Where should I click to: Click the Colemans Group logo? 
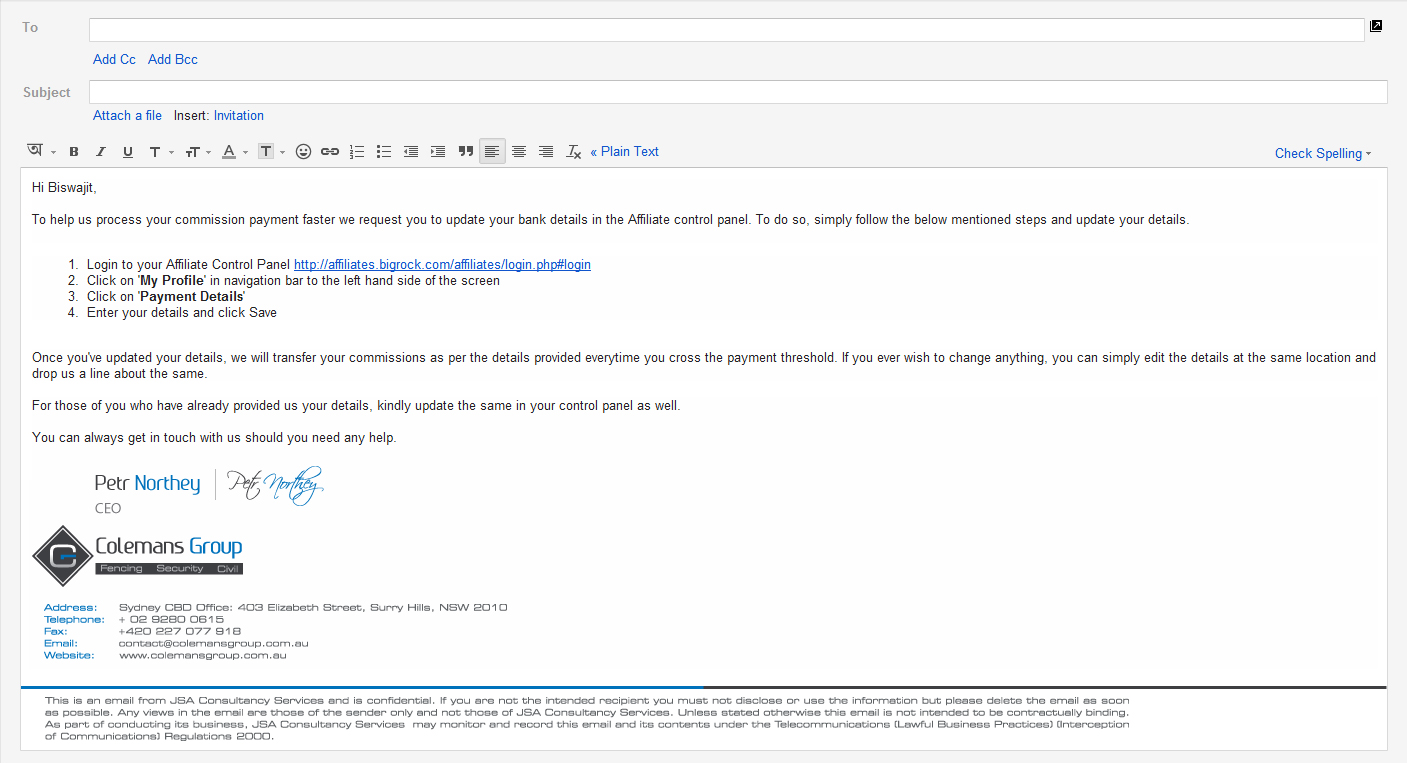click(x=138, y=556)
